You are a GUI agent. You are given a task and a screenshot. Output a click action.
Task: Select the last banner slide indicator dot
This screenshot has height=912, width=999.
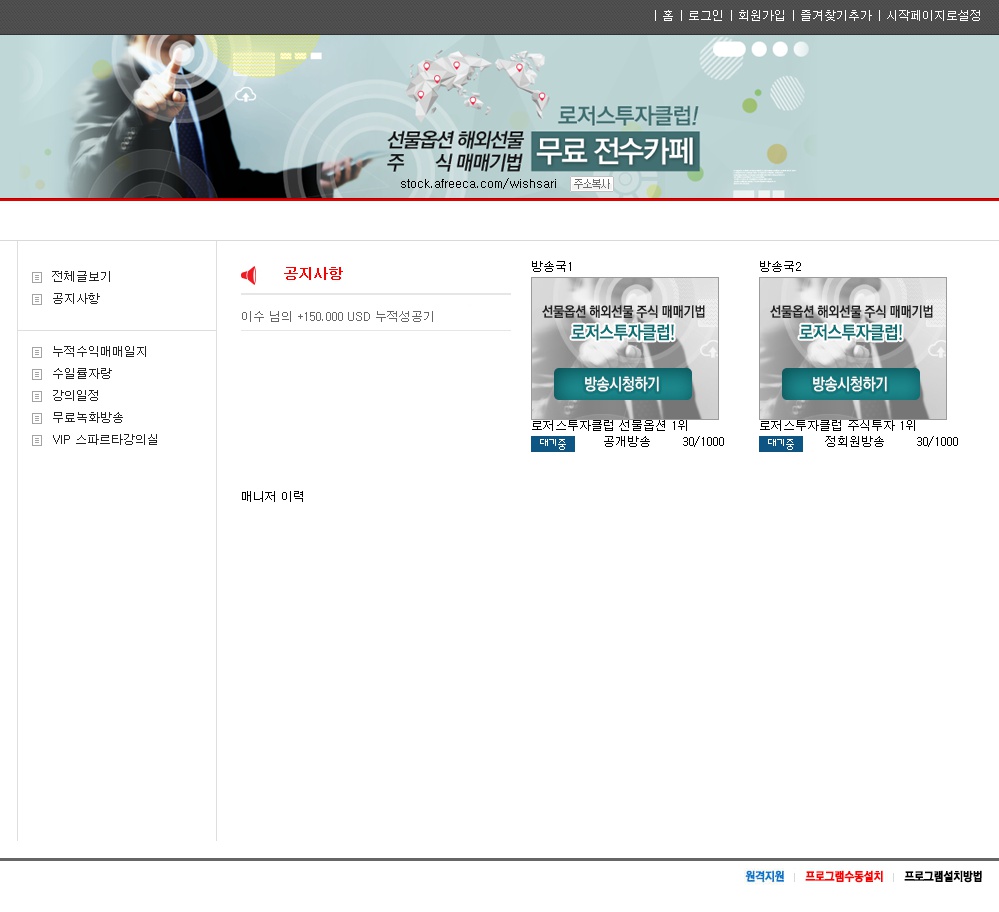click(801, 49)
